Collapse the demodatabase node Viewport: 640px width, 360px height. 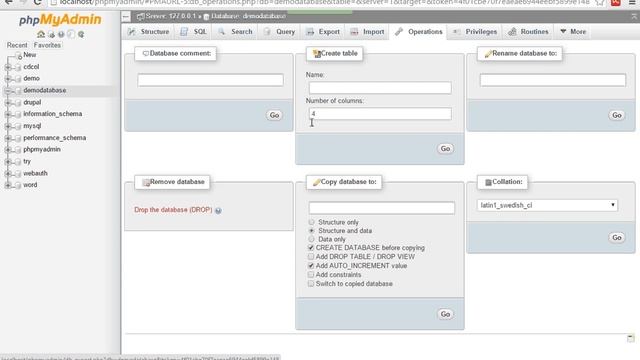pos(8,91)
